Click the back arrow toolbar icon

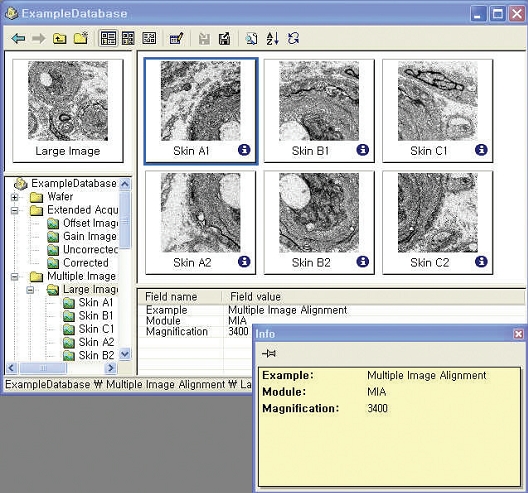coord(18,38)
